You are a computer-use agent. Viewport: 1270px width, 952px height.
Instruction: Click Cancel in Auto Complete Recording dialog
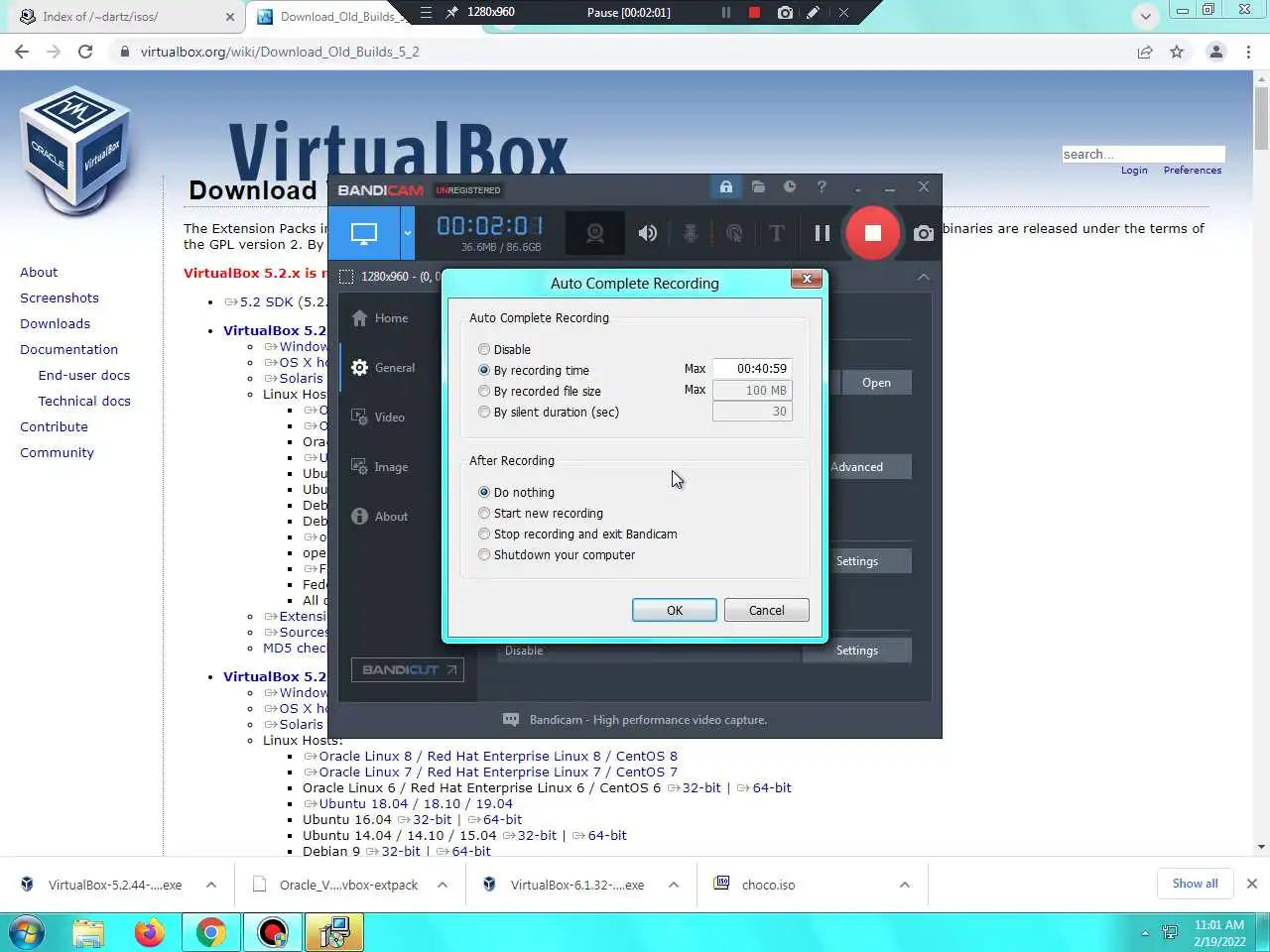(766, 610)
